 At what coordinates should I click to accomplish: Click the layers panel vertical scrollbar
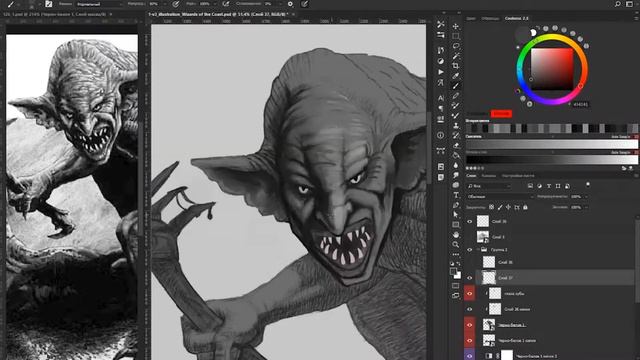pos(638,261)
